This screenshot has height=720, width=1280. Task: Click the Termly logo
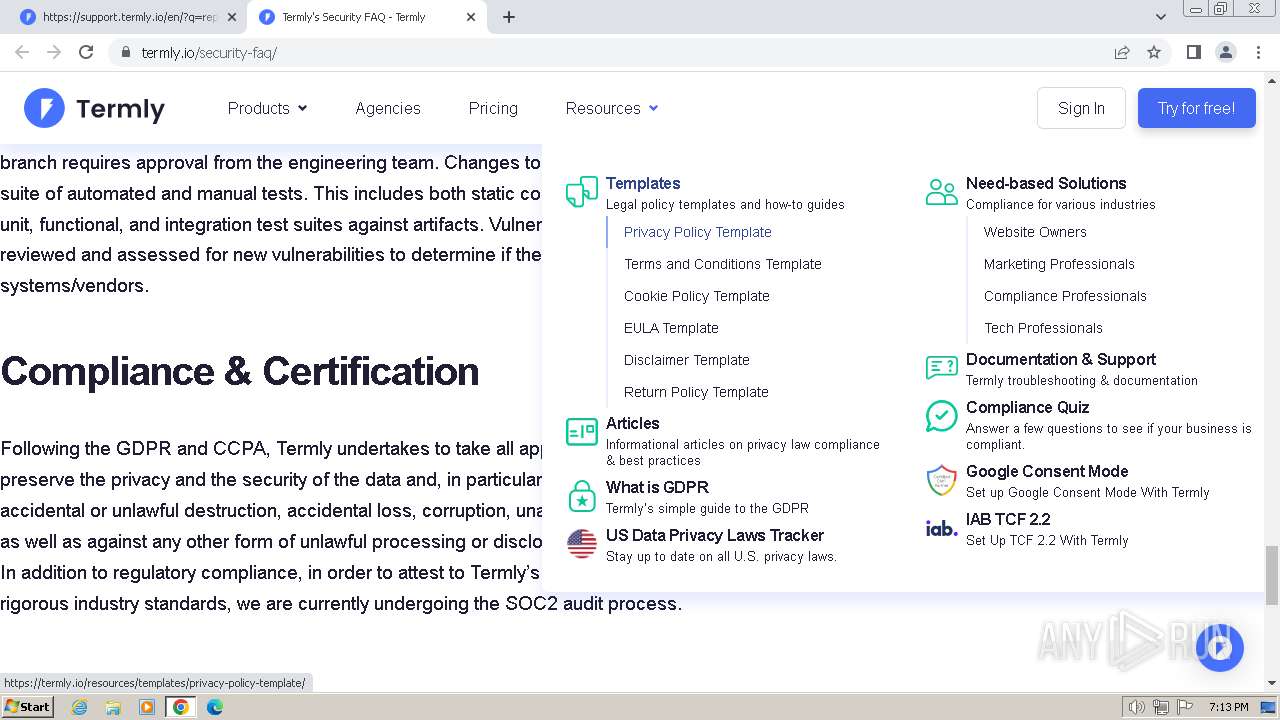(x=95, y=108)
